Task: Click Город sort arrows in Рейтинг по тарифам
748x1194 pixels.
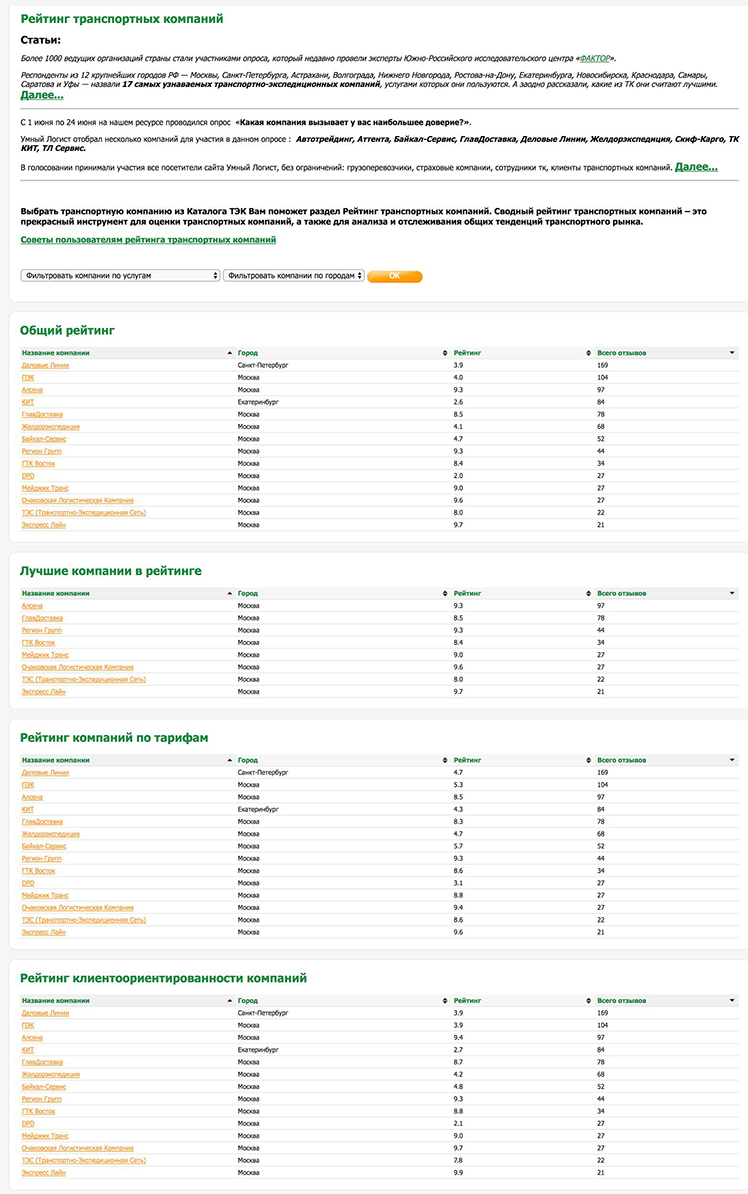Action: coord(445,760)
